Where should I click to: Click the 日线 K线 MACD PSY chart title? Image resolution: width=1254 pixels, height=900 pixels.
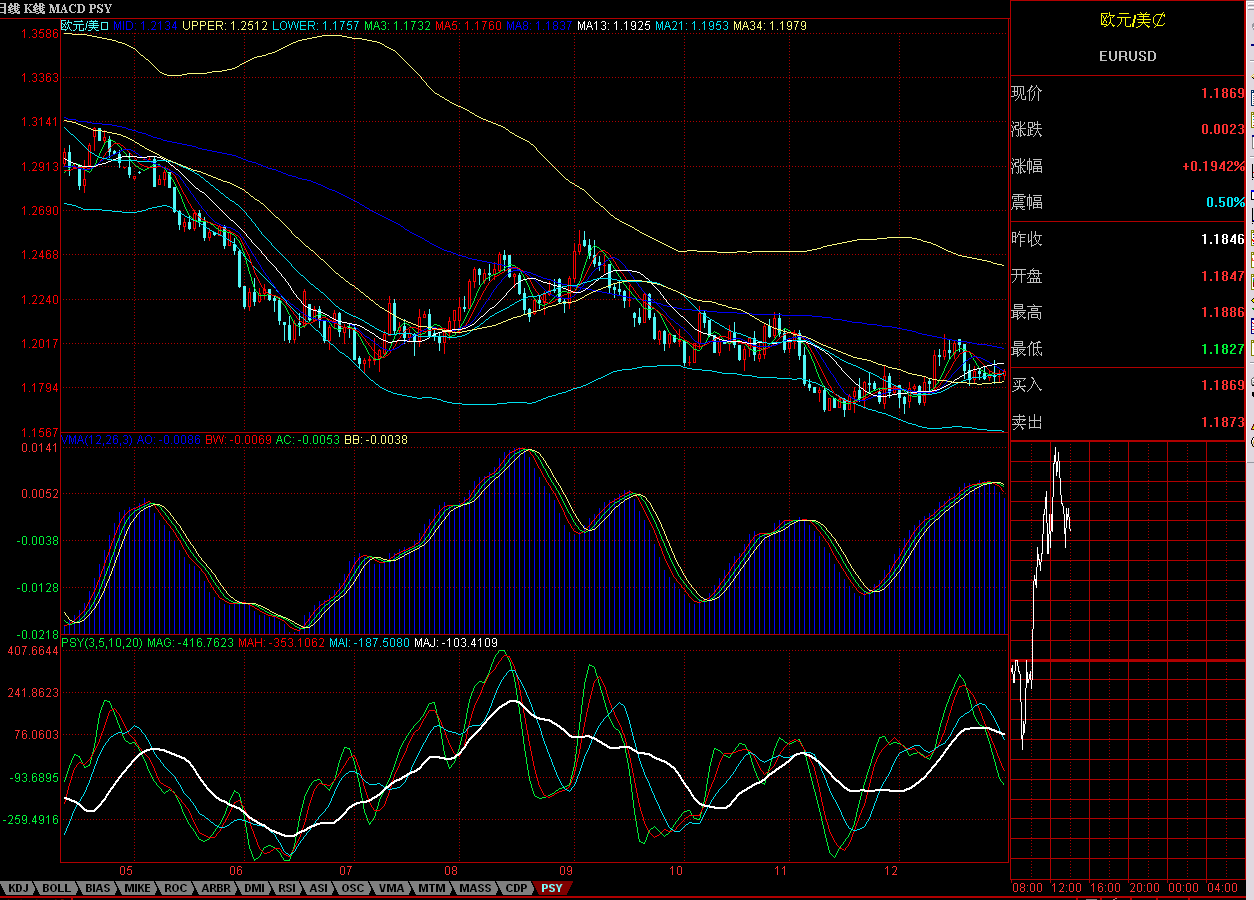point(56,8)
